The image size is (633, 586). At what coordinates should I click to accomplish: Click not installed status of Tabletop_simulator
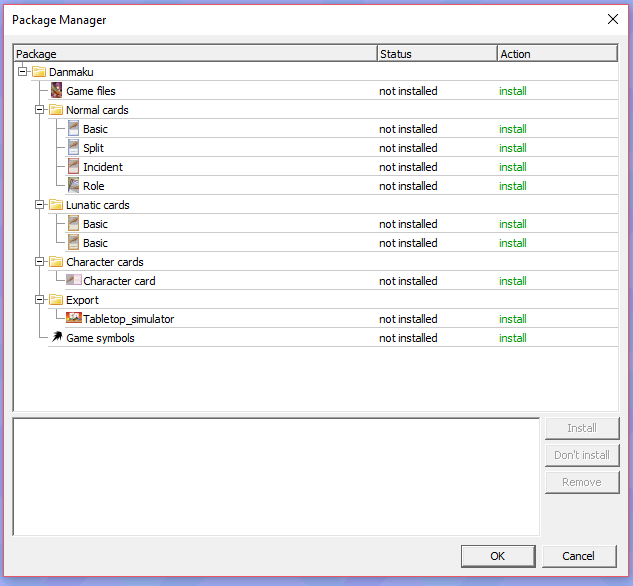click(408, 318)
